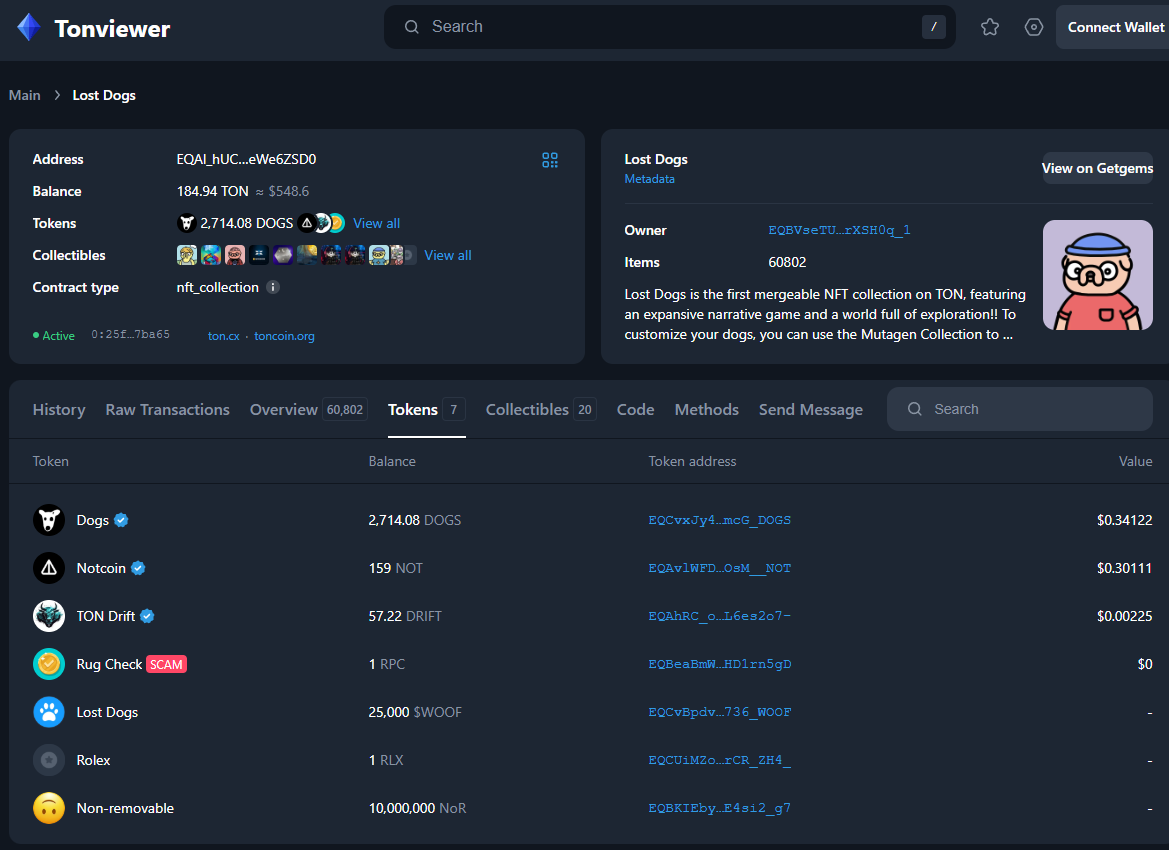Click the Lost Dogs paw token logo
Screen dimensions: 1169x850
(49, 712)
